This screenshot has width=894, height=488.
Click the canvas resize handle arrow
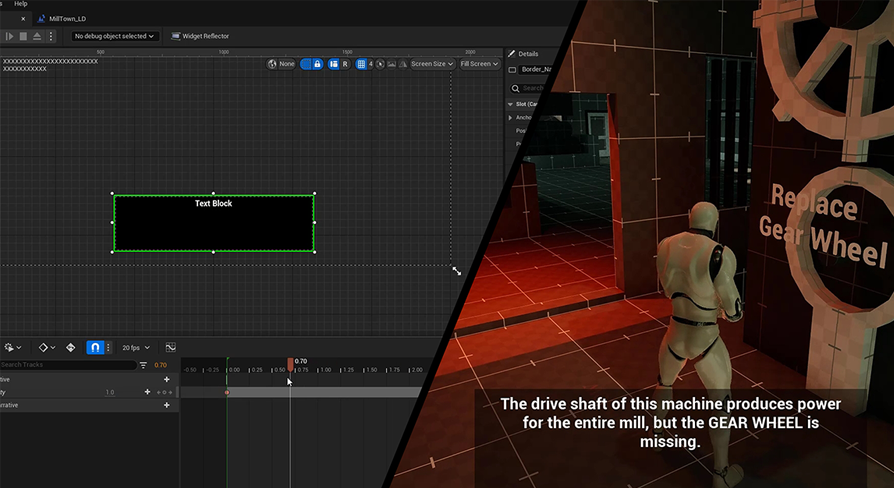(x=457, y=271)
